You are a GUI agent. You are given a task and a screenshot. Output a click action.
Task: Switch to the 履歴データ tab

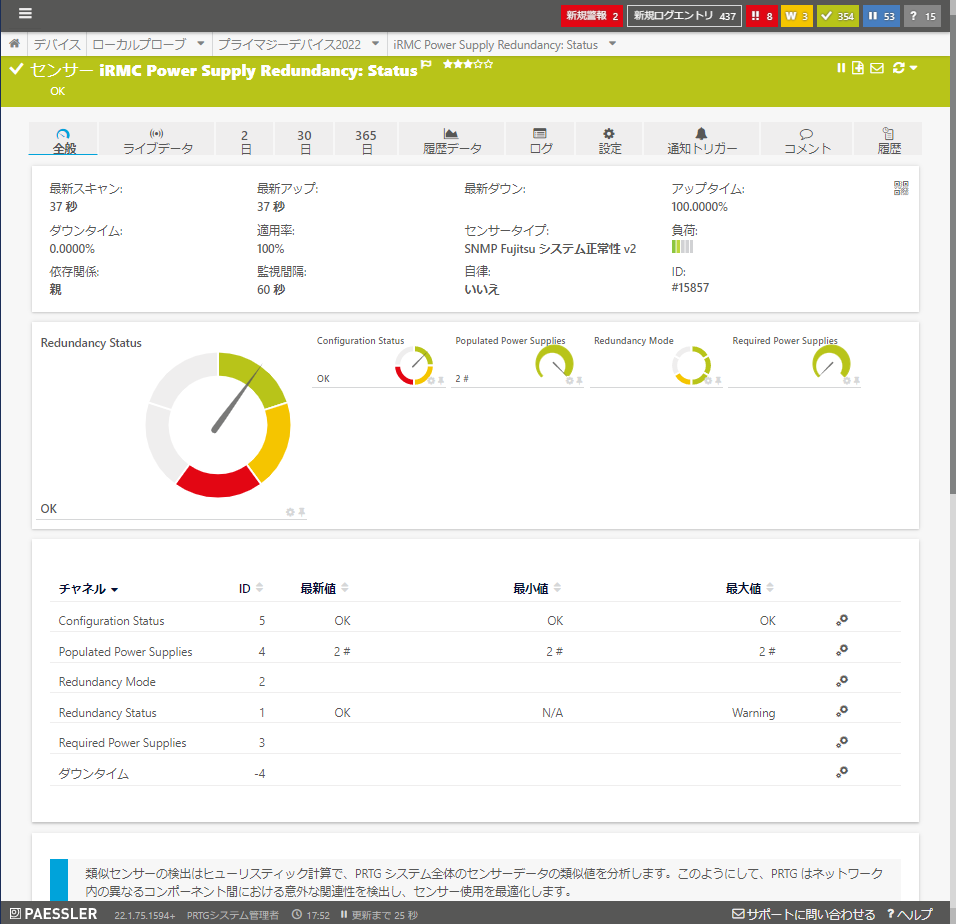[452, 140]
